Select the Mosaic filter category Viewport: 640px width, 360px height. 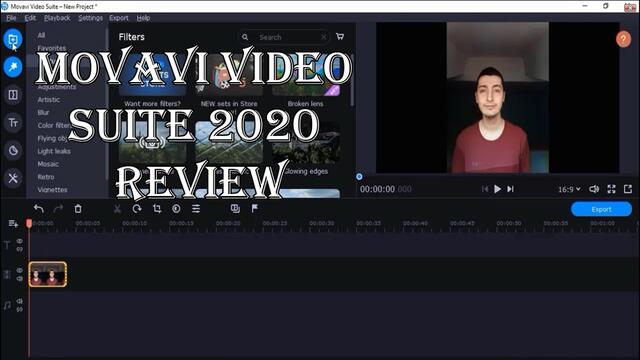pos(48,164)
